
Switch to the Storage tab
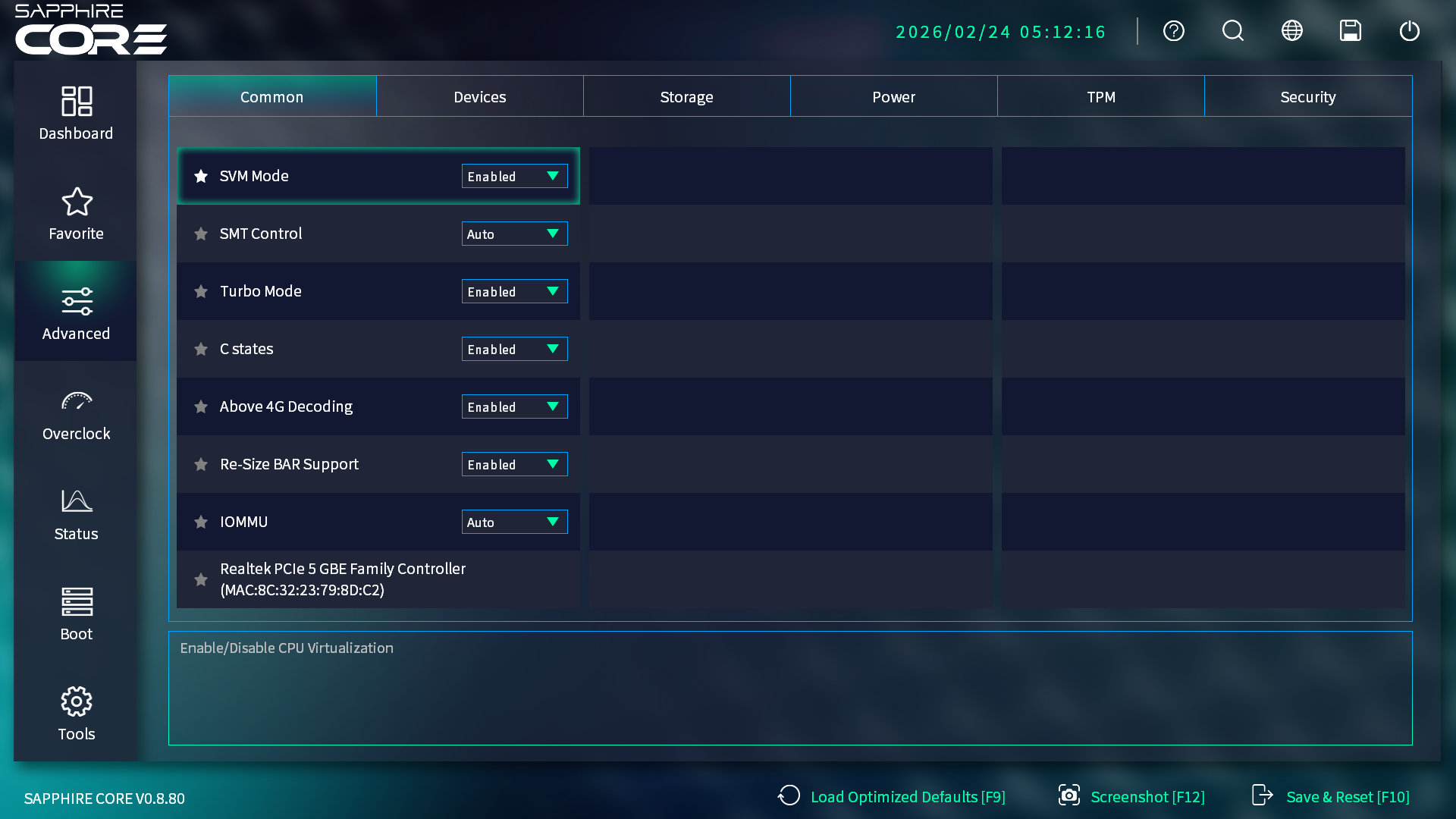(686, 97)
